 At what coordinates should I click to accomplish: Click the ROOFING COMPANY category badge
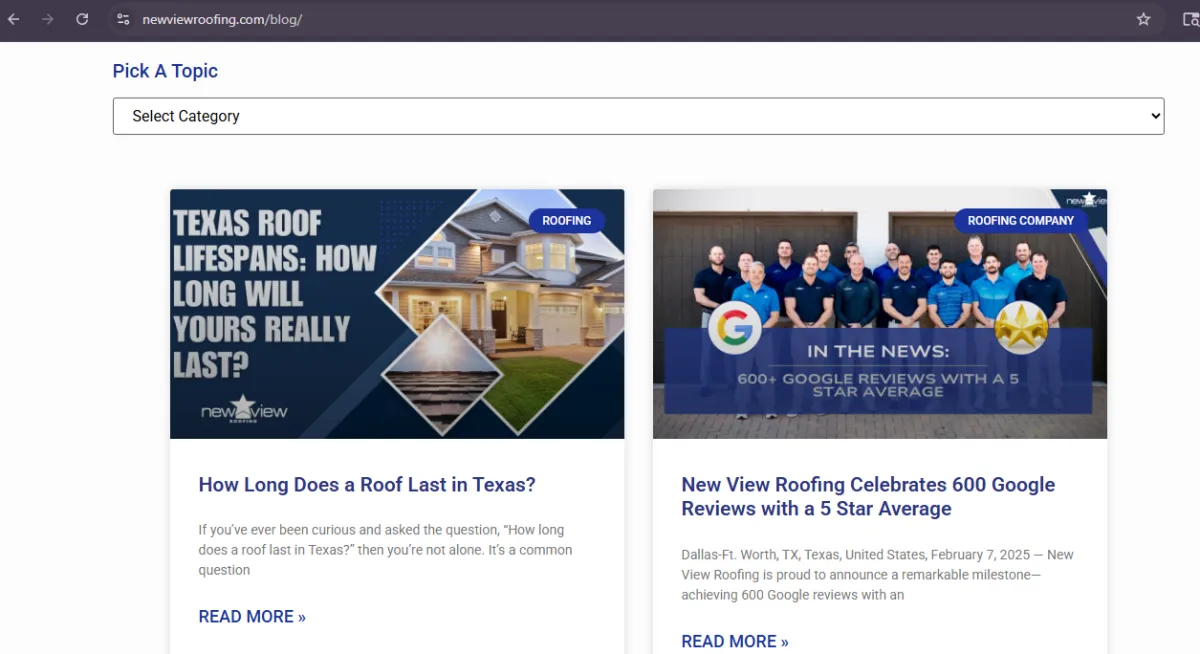1020,220
